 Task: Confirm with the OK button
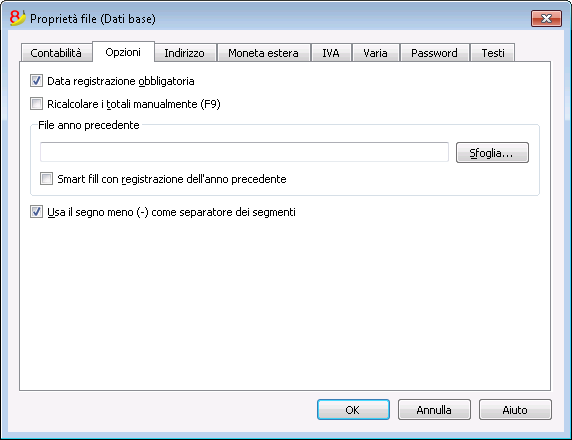pos(353,409)
